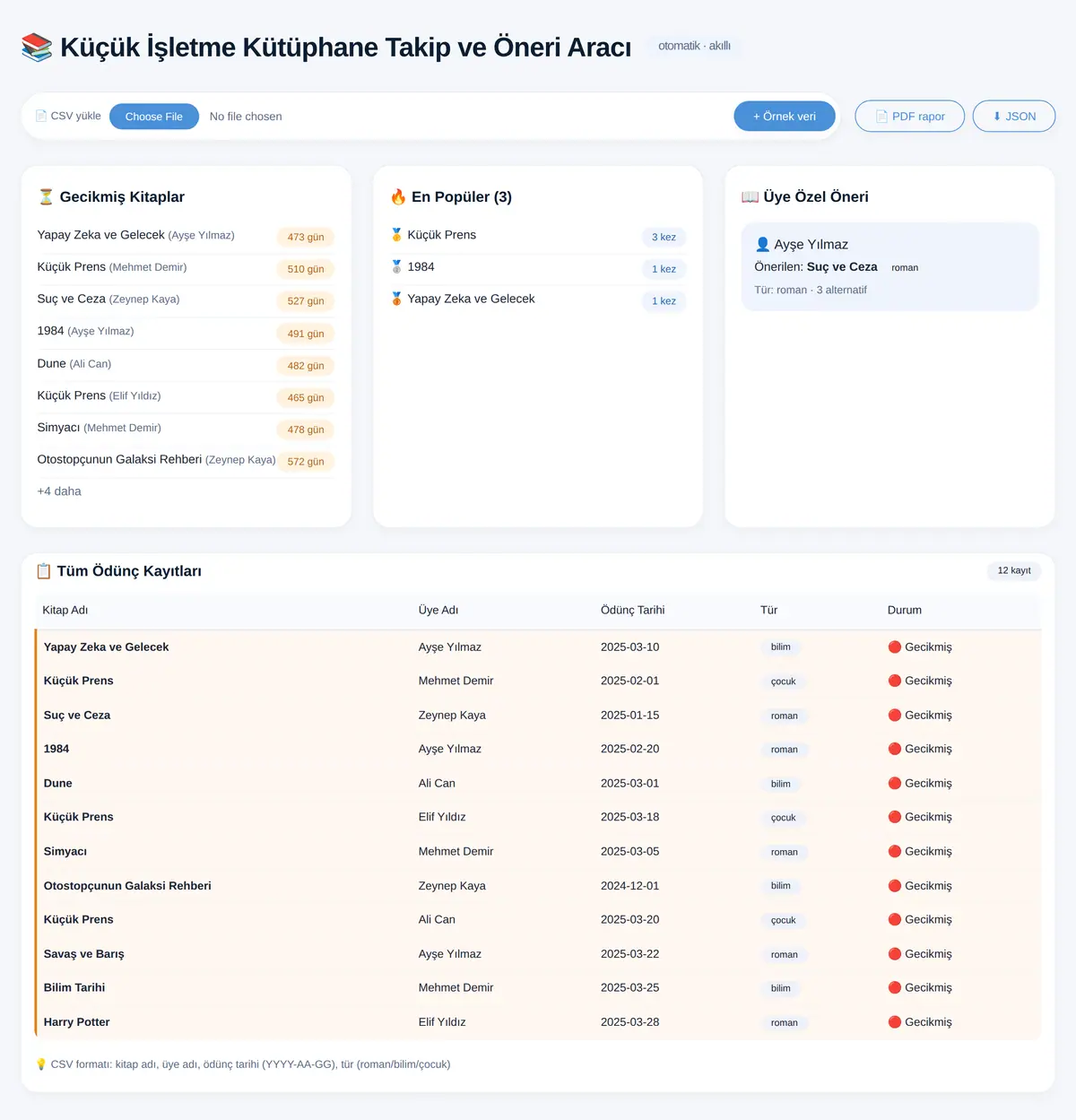Click the person icon beside Ayşe Yılmaz
This screenshot has width=1076, height=1120.
(763, 244)
